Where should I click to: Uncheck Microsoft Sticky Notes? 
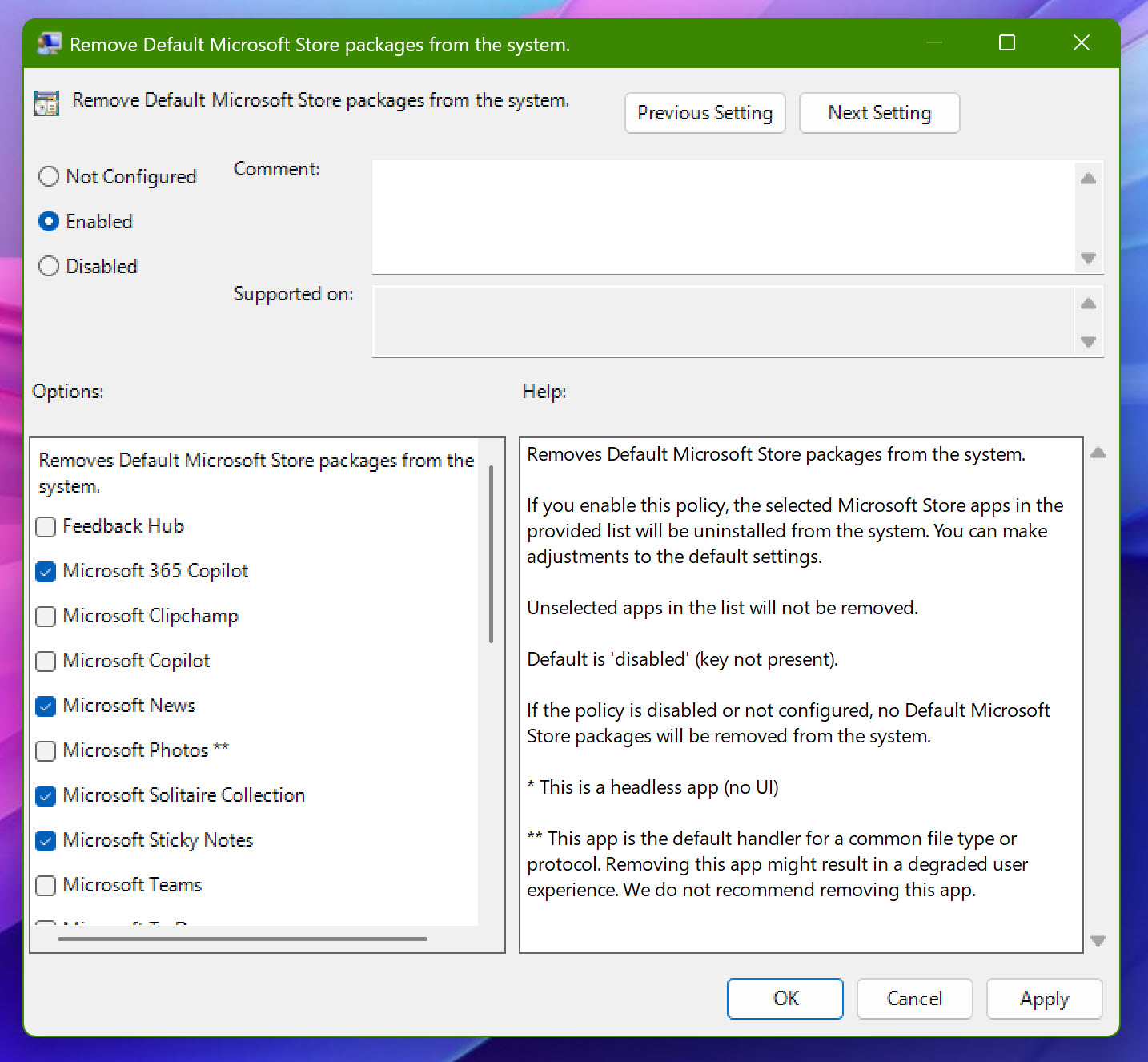(x=46, y=841)
